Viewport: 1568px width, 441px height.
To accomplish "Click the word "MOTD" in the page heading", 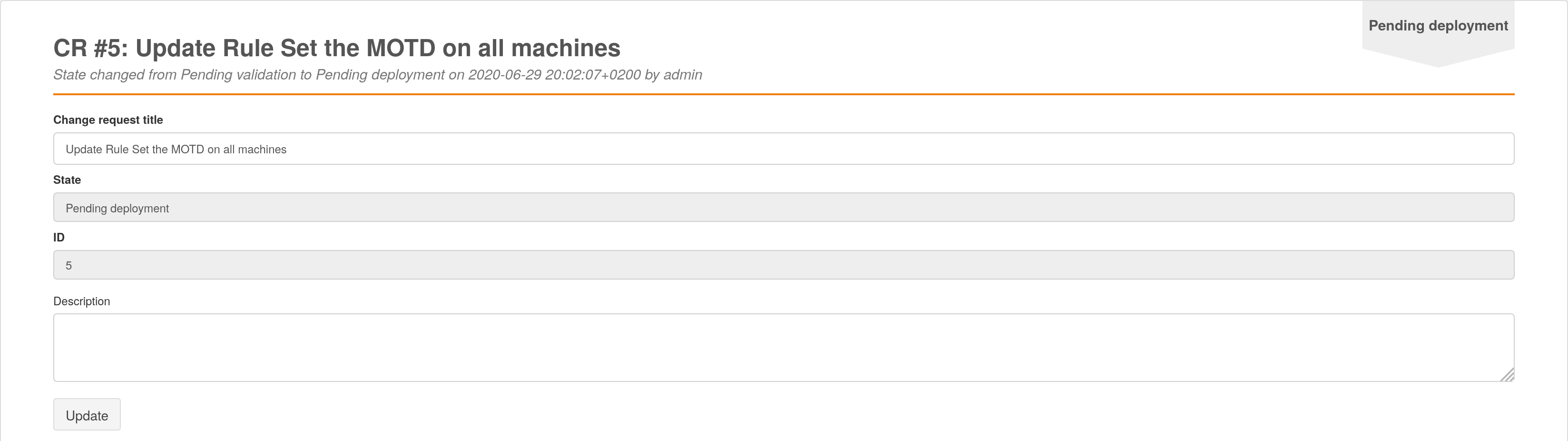I will pyautogui.click(x=401, y=48).
